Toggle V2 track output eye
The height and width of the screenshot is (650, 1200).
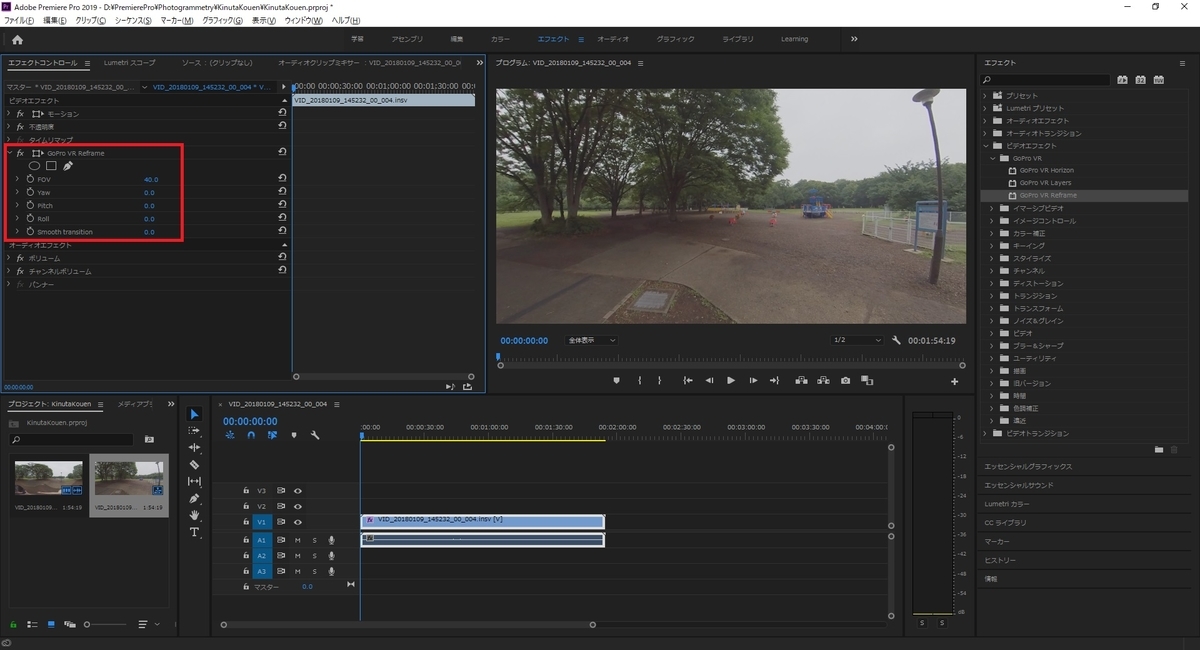(x=297, y=506)
